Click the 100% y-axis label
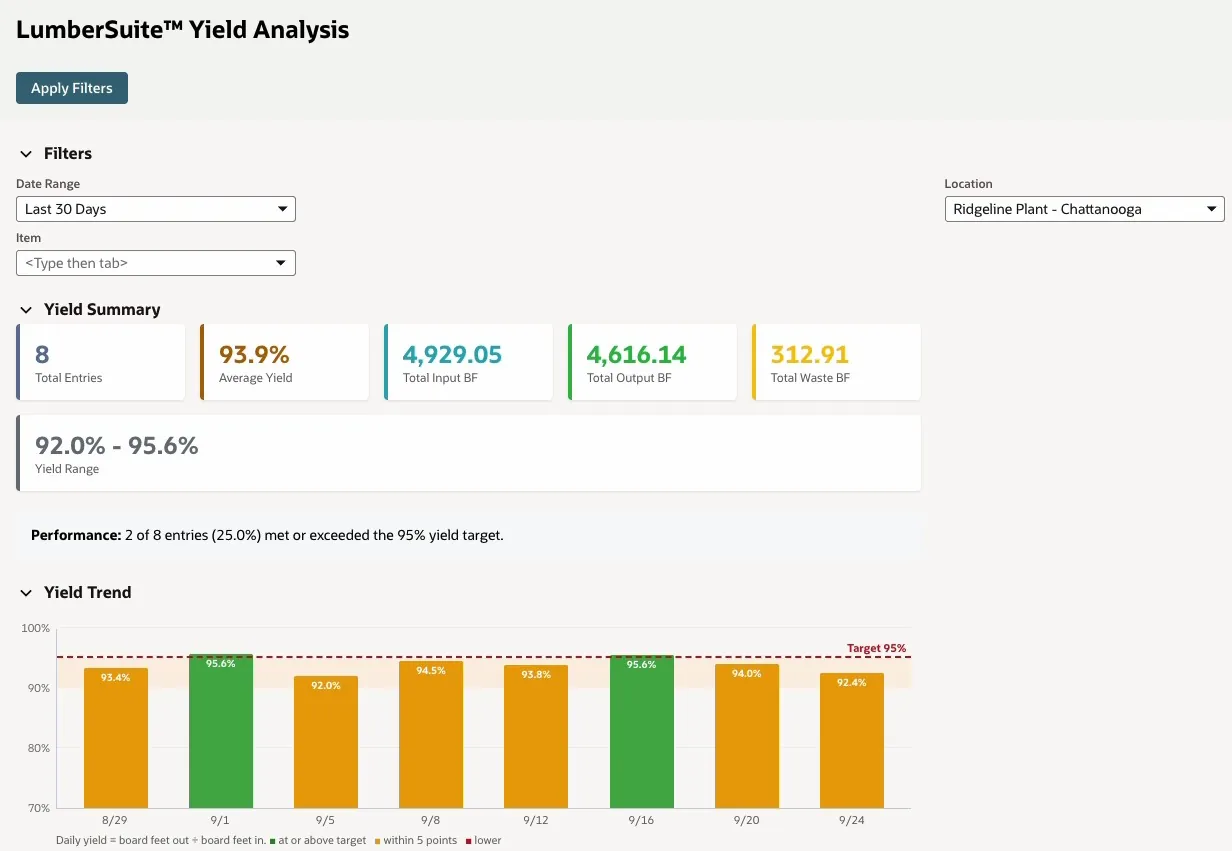 click(35, 628)
